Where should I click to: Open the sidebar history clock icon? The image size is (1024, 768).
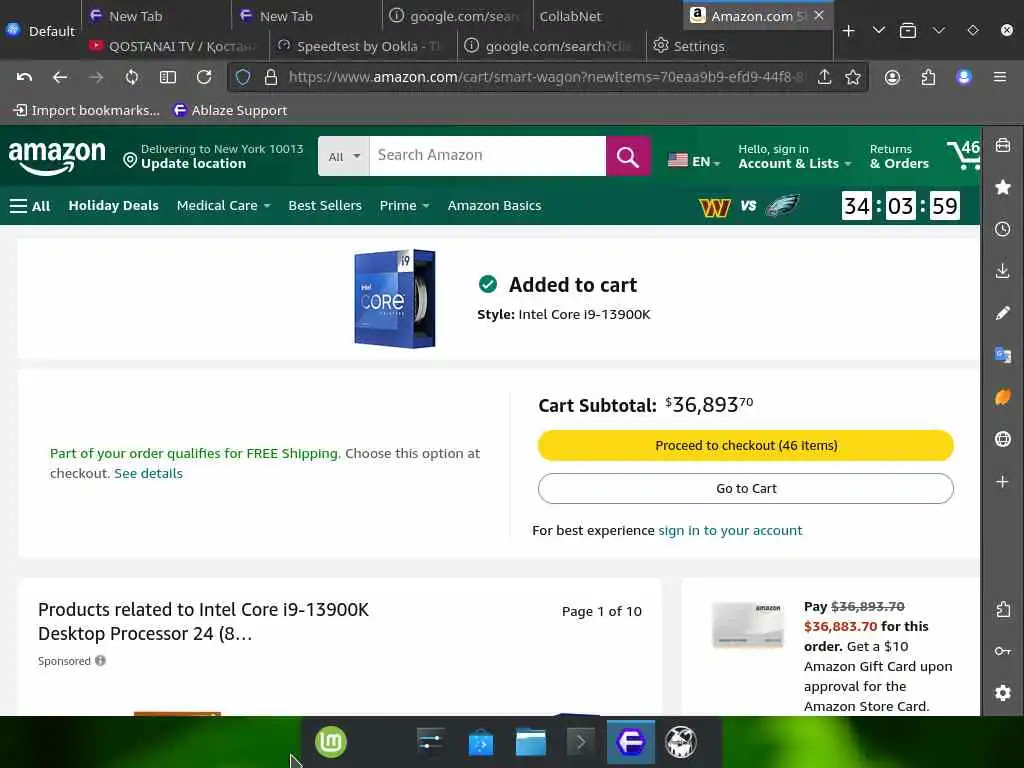[1002, 229]
